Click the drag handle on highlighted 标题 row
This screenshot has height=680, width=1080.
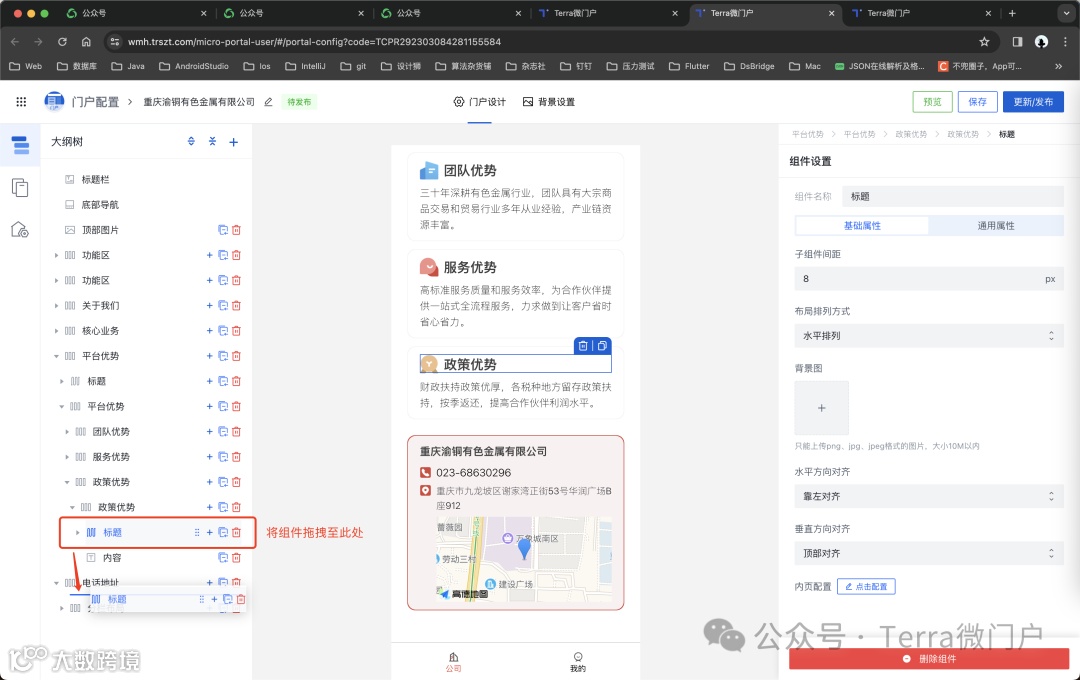pos(197,533)
